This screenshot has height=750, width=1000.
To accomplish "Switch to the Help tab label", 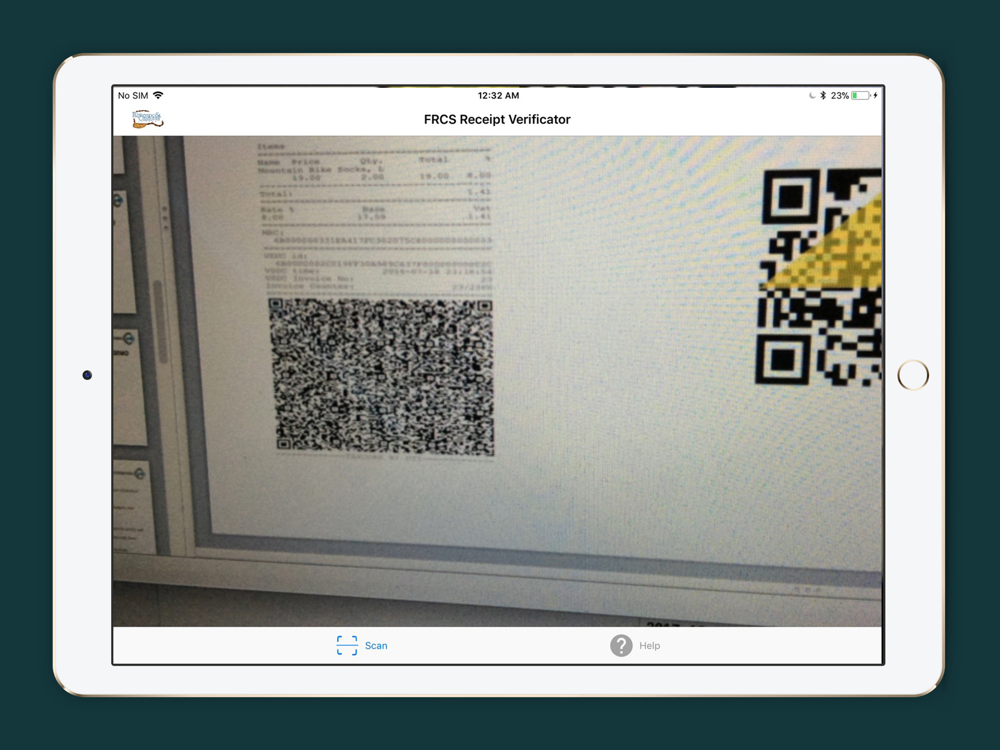I will tap(650, 646).
